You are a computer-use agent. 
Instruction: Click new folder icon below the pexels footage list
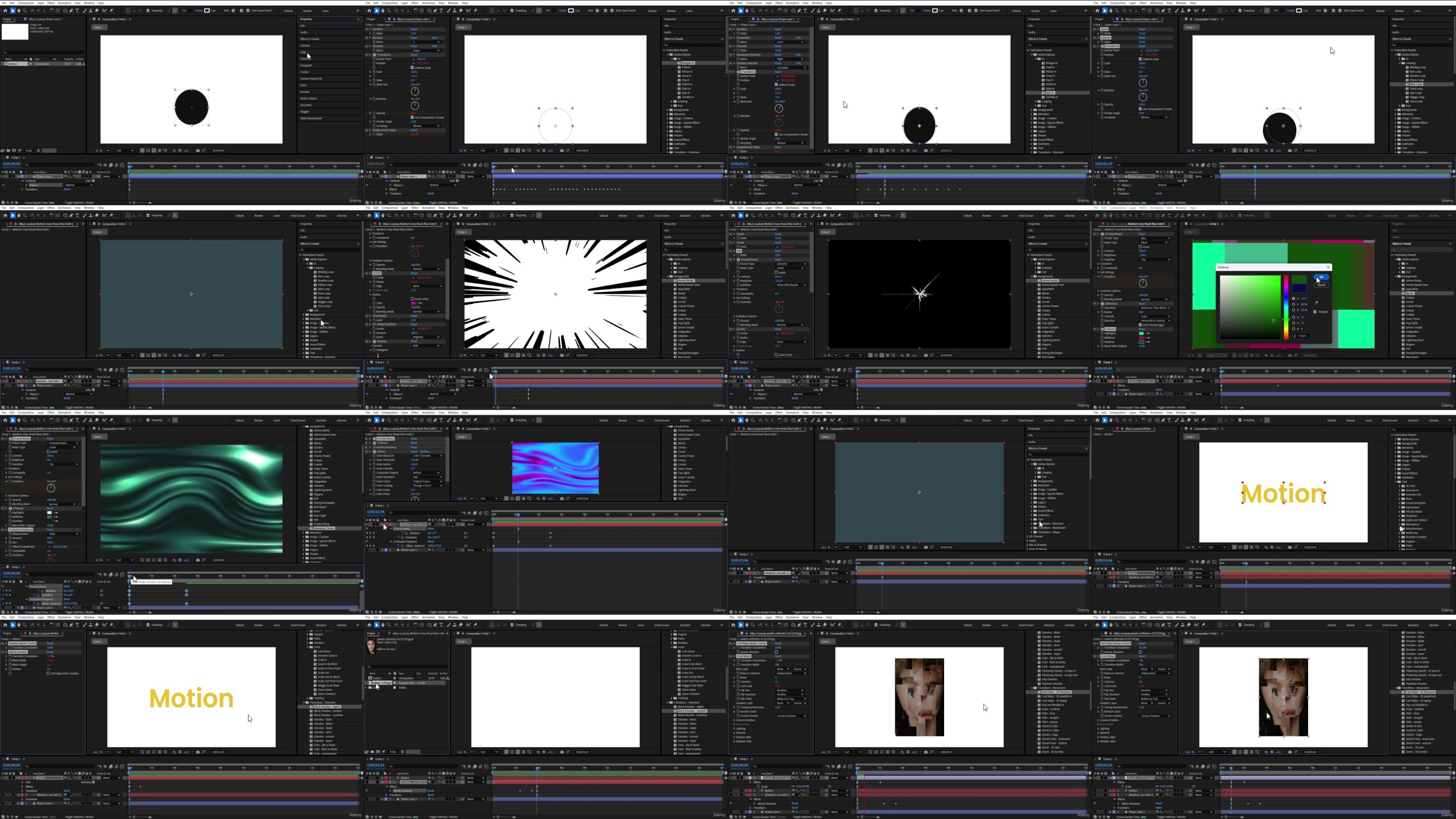pos(373,752)
